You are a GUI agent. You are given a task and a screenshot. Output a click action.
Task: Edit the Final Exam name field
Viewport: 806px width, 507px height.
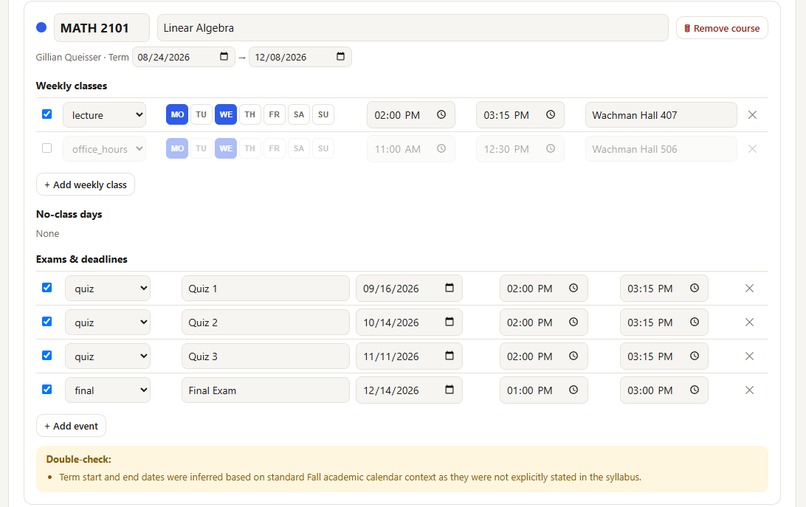pyautogui.click(x=265, y=390)
